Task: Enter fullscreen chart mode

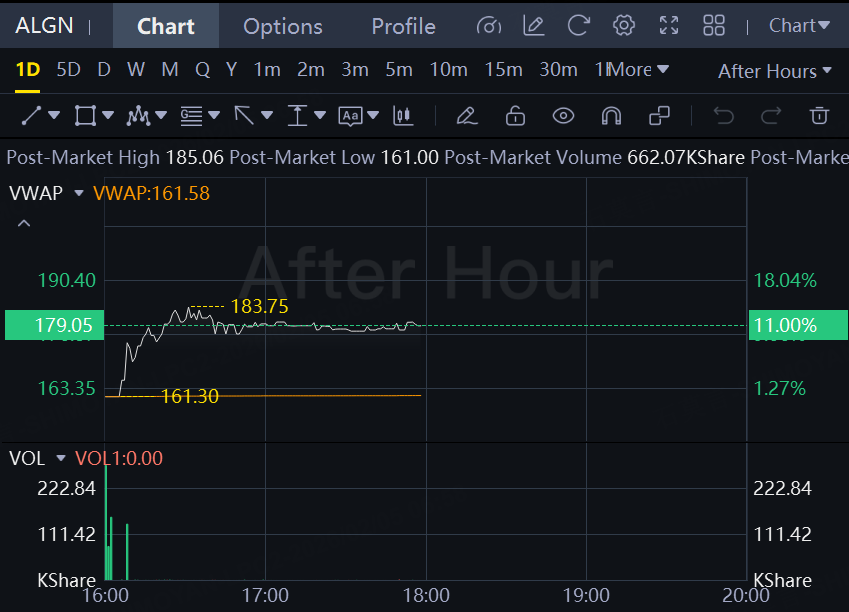Action: click(669, 26)
